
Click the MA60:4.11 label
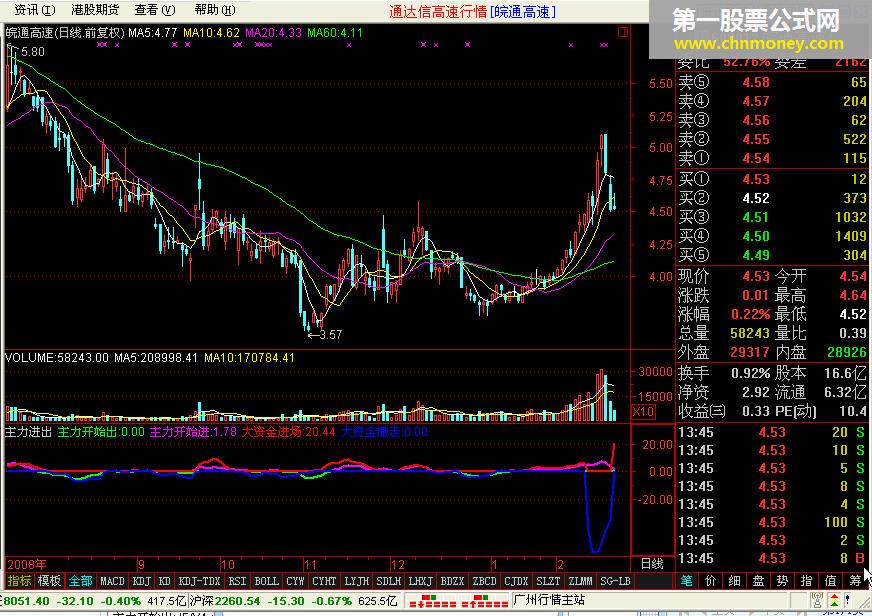335,33
